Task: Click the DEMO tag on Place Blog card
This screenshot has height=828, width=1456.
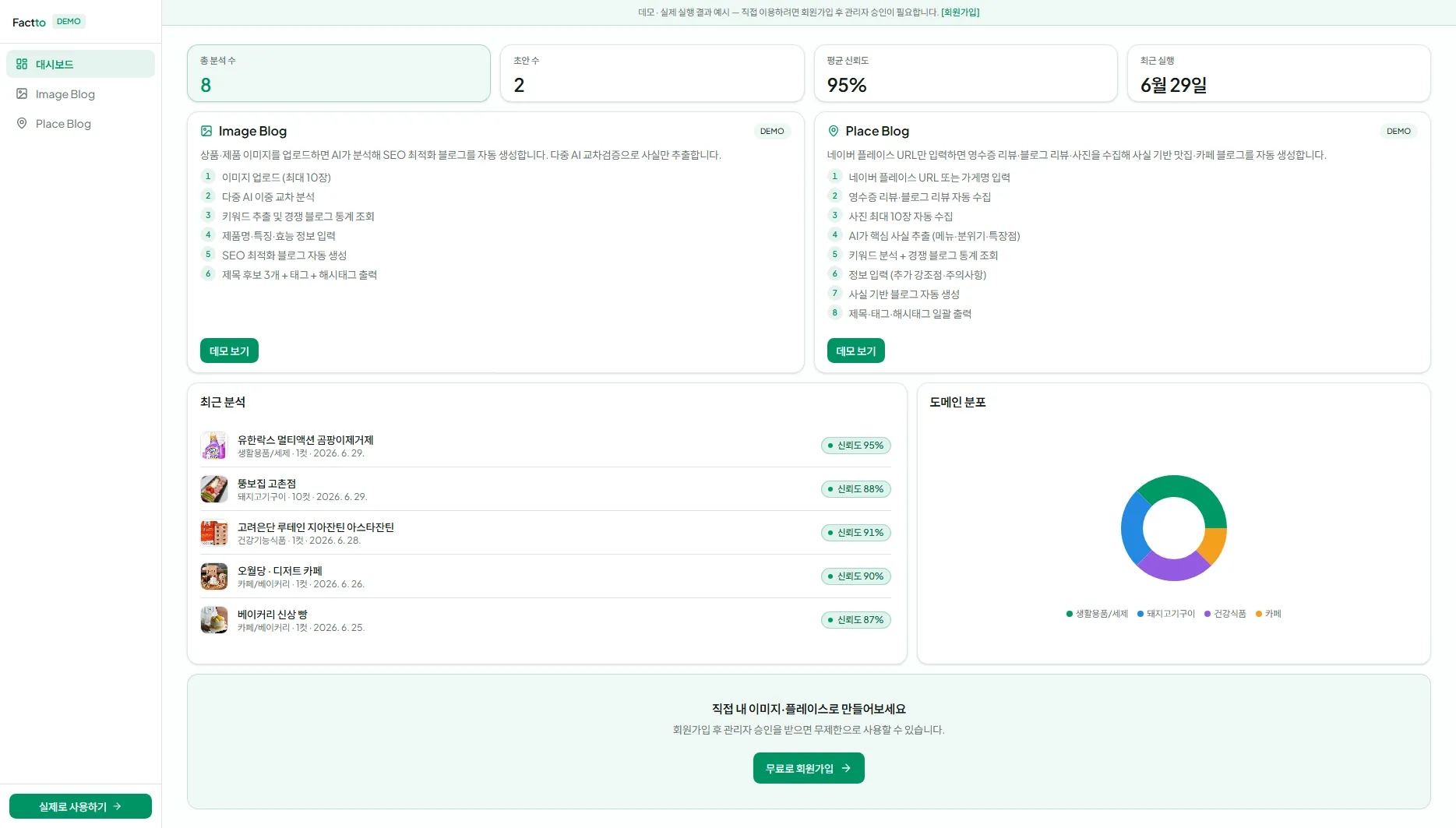Action: (x=1398, y=131)
